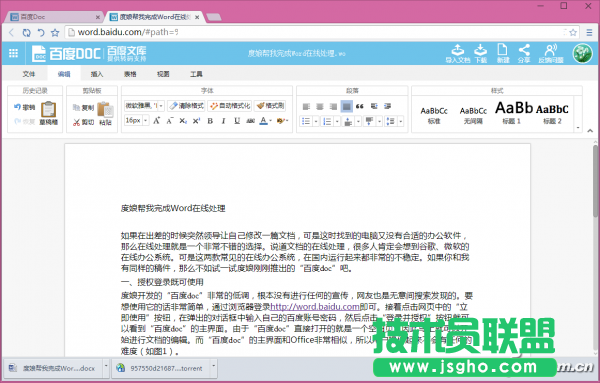This screenshot has height=383, width=600.
Task: Open feedback (反馈问题) icon
Action: point(551,54)
